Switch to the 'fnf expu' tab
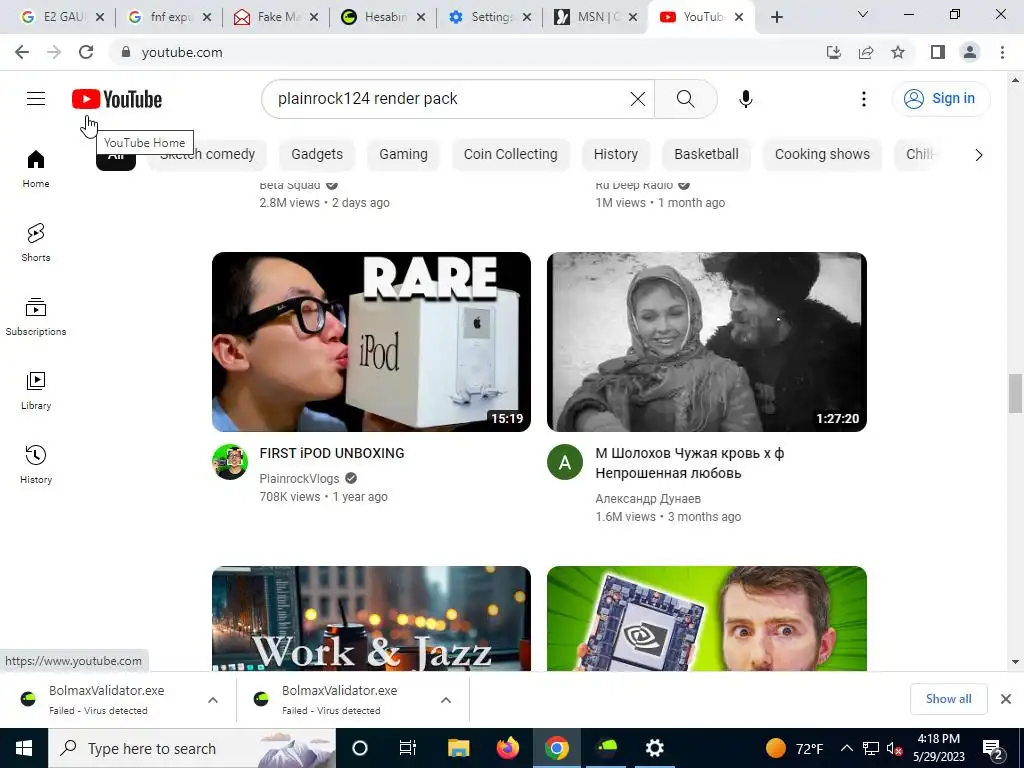Viewport: 1024px width, 768px height. coord(170,17)
